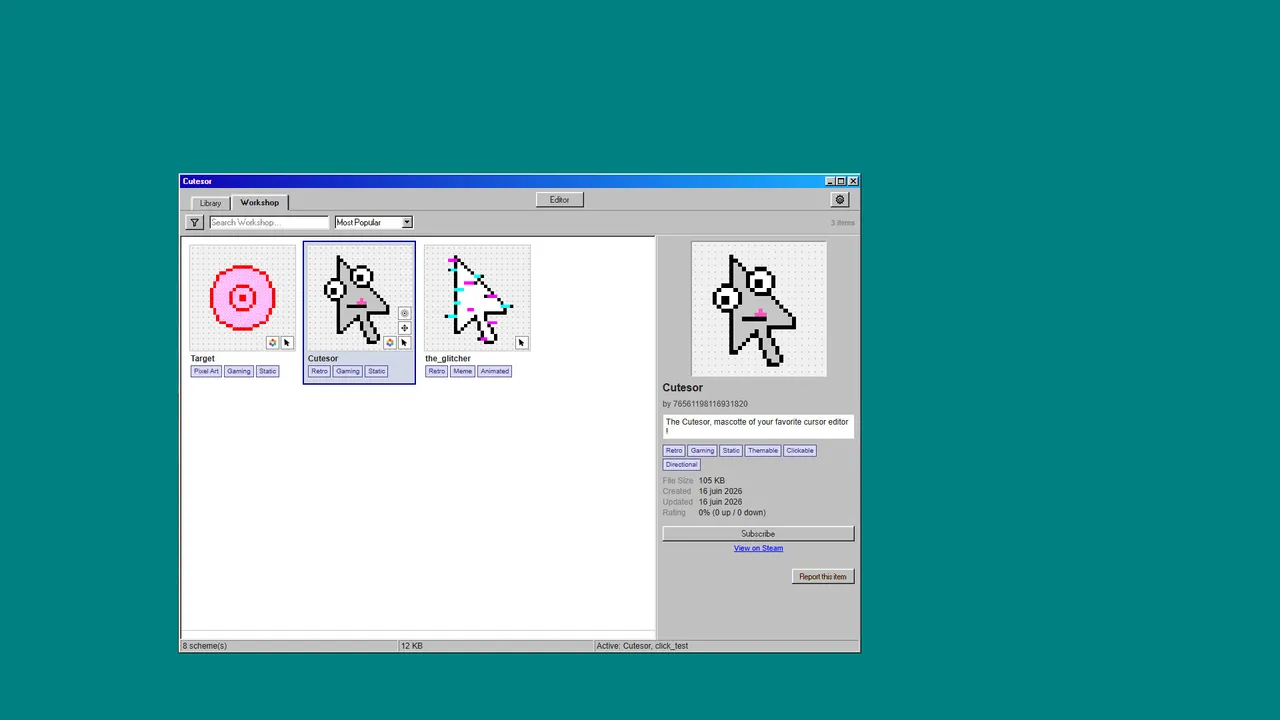Click the cursor arrow badge on Target
This screenshot has height=720, width=1280.
pos(287,343)
